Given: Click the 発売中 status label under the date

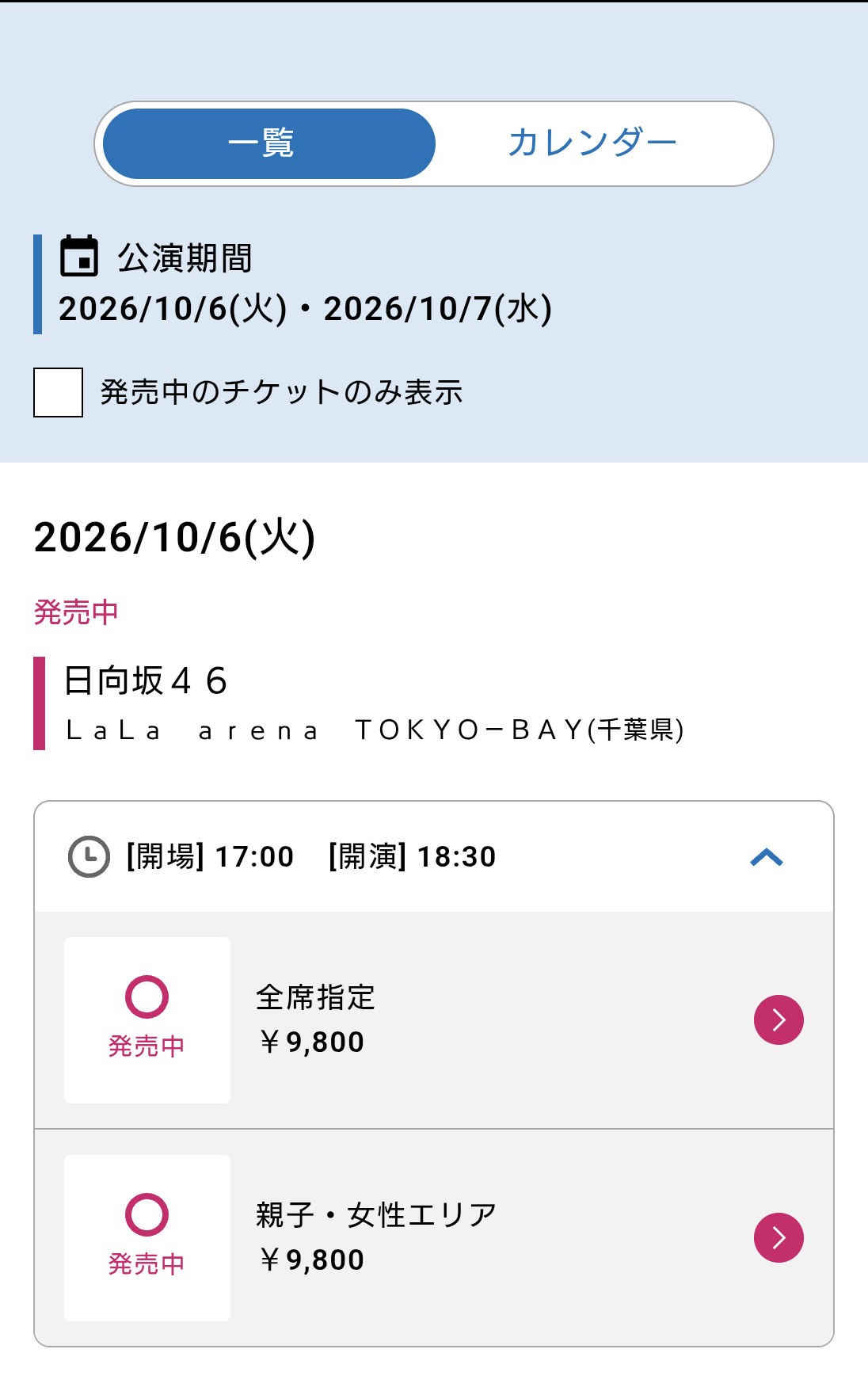Looking at the screenshot, I should tap(76, 612).
